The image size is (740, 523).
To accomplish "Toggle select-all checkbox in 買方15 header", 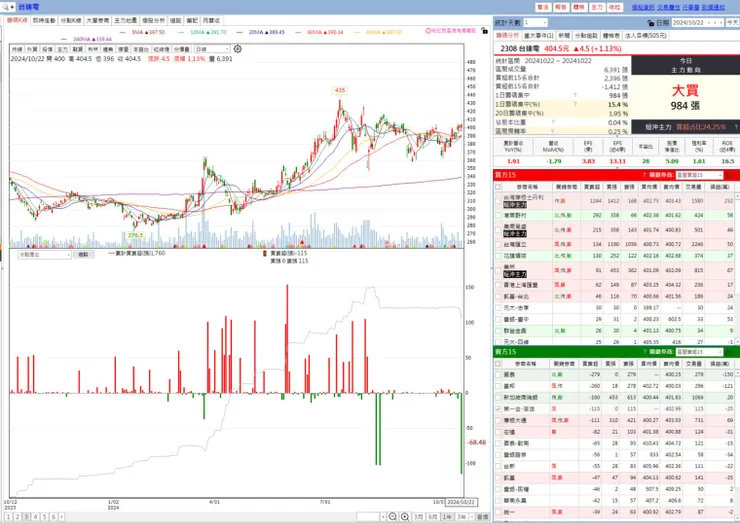I will tap(498, 187).
